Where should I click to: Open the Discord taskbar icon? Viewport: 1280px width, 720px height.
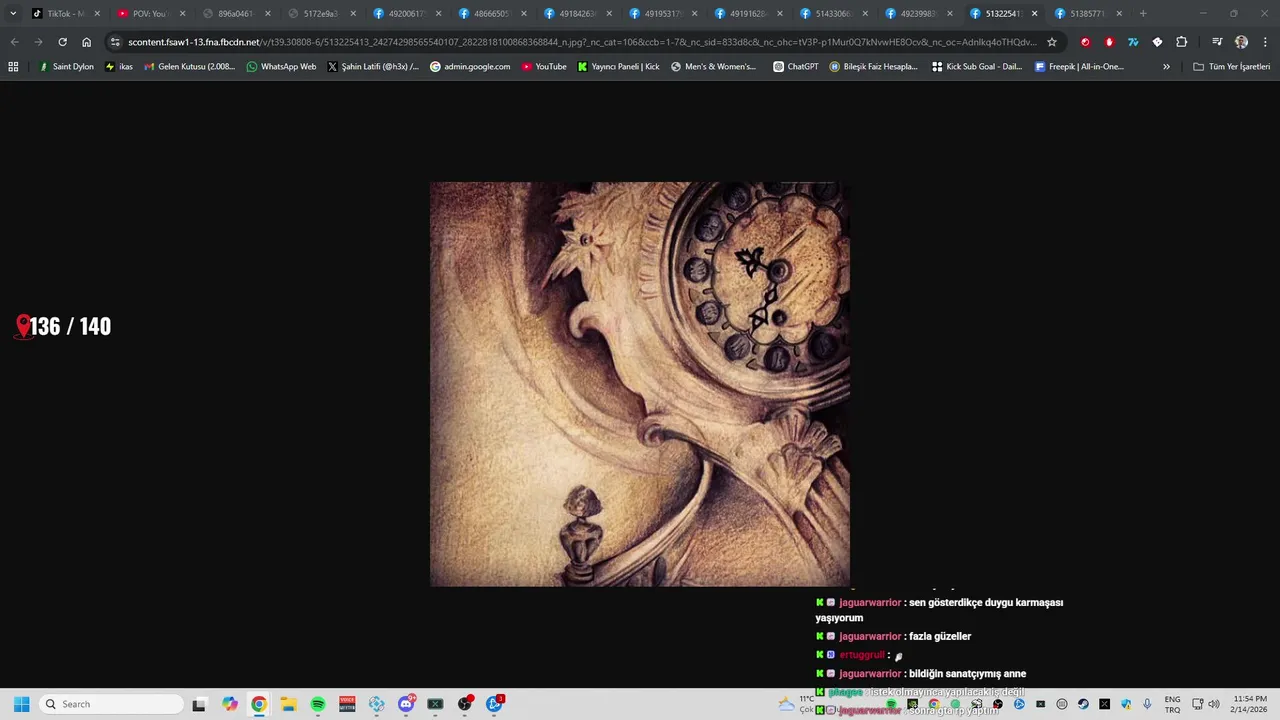pos(406,704)
